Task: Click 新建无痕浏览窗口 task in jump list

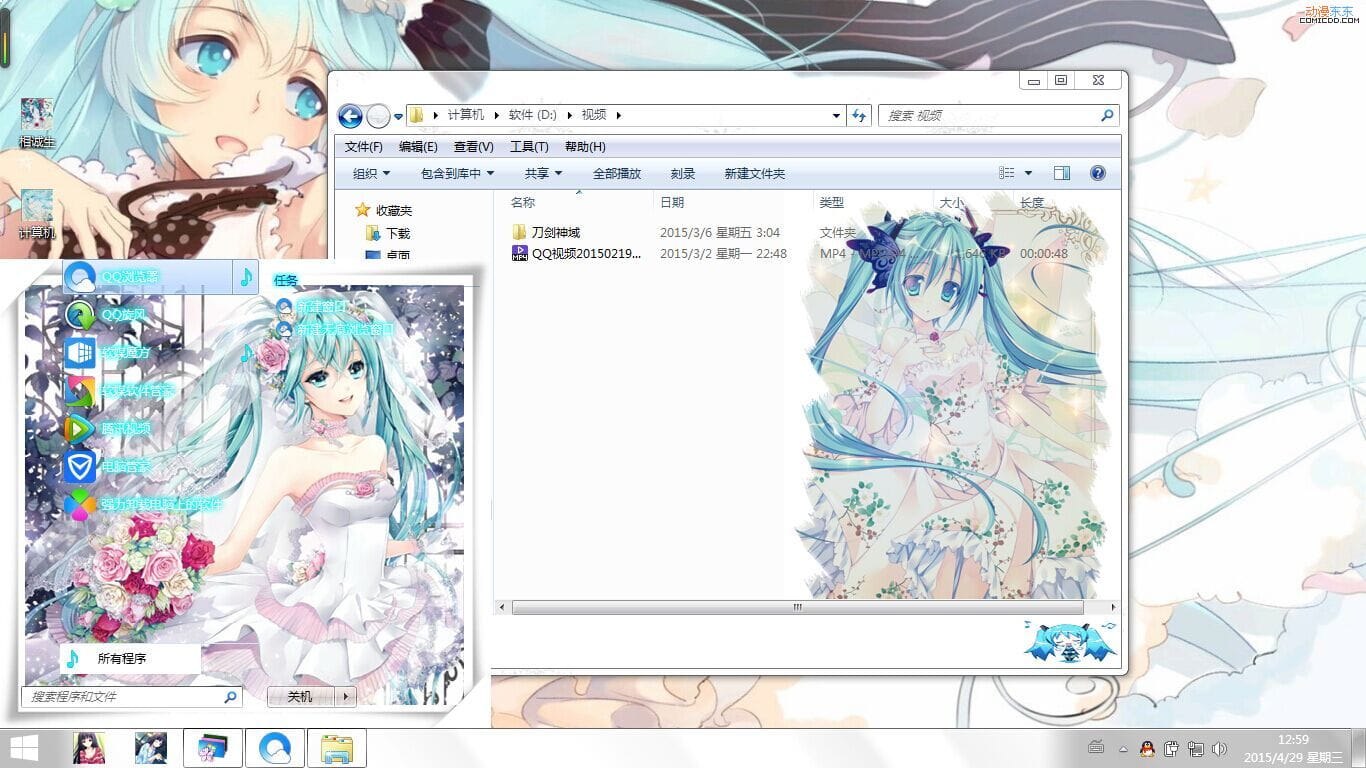Action: [x=335, y=329]
